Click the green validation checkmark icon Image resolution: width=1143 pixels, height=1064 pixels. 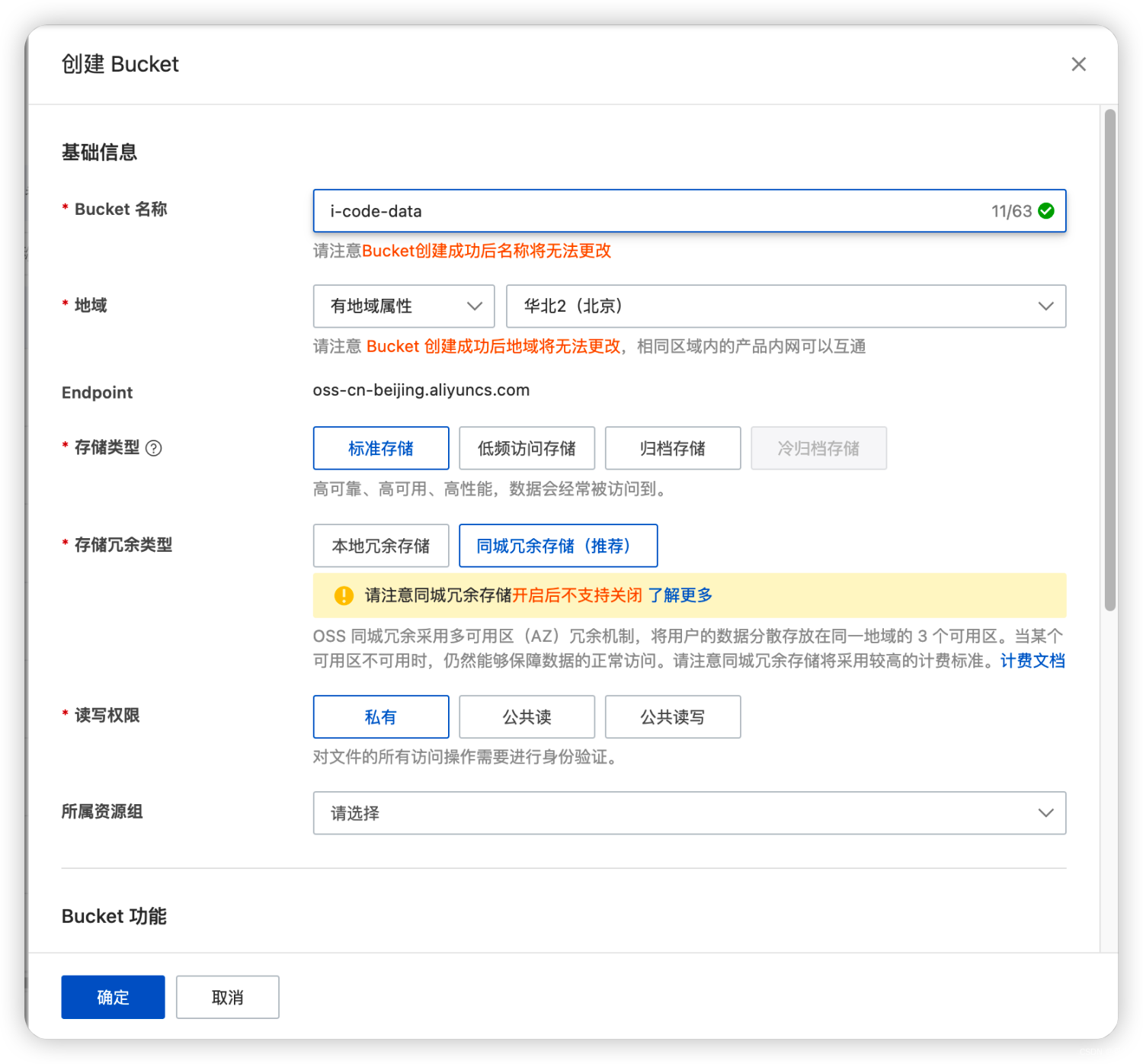point(1046,211)
